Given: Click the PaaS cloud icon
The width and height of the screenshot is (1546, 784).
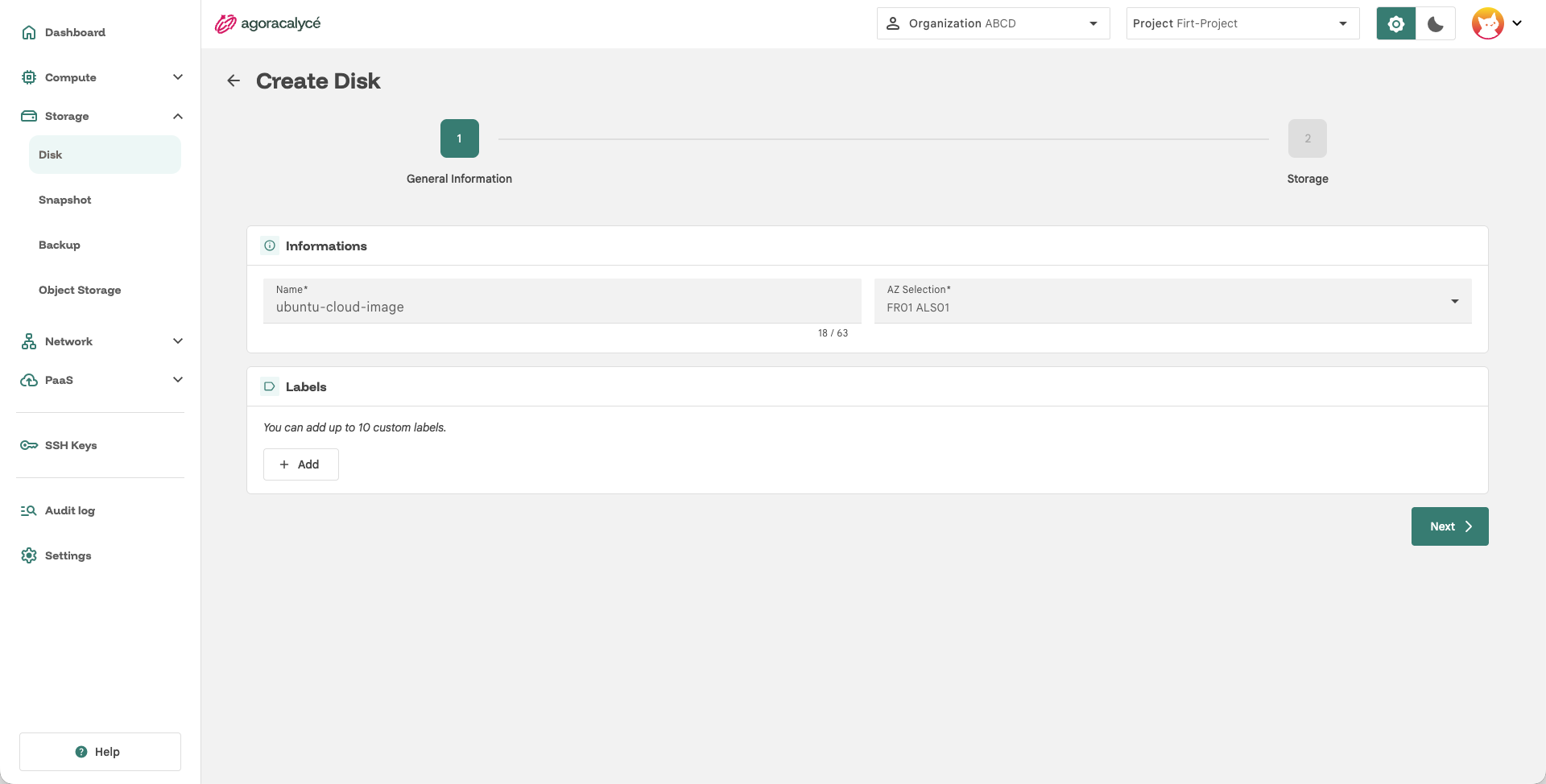Looking at the screenshot, I should pyautogui.click(x=29, y=380).
